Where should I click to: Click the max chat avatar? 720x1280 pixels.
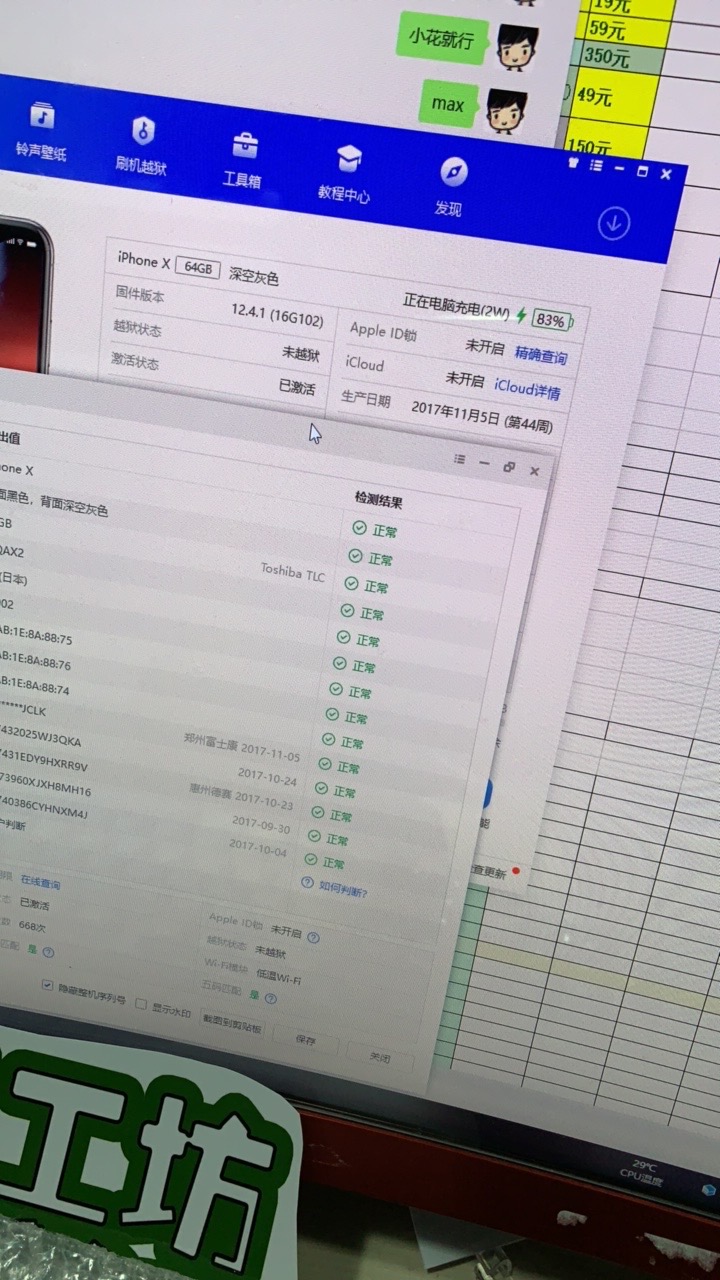coord(506,110)
